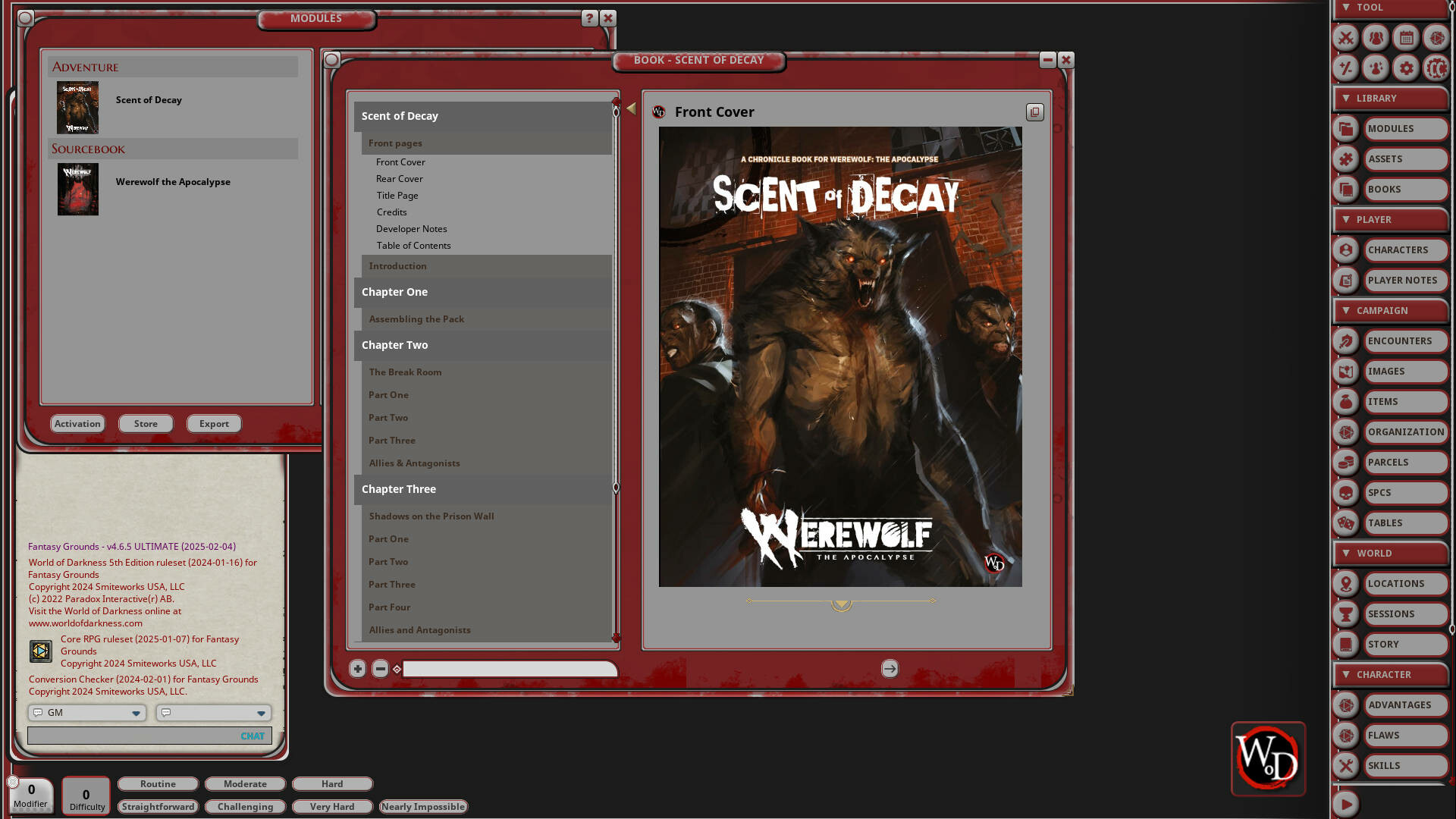
Task: Open the Combat Tracker crossed-swords icon
Action: pyautogui.click(x=1345, y=38)
